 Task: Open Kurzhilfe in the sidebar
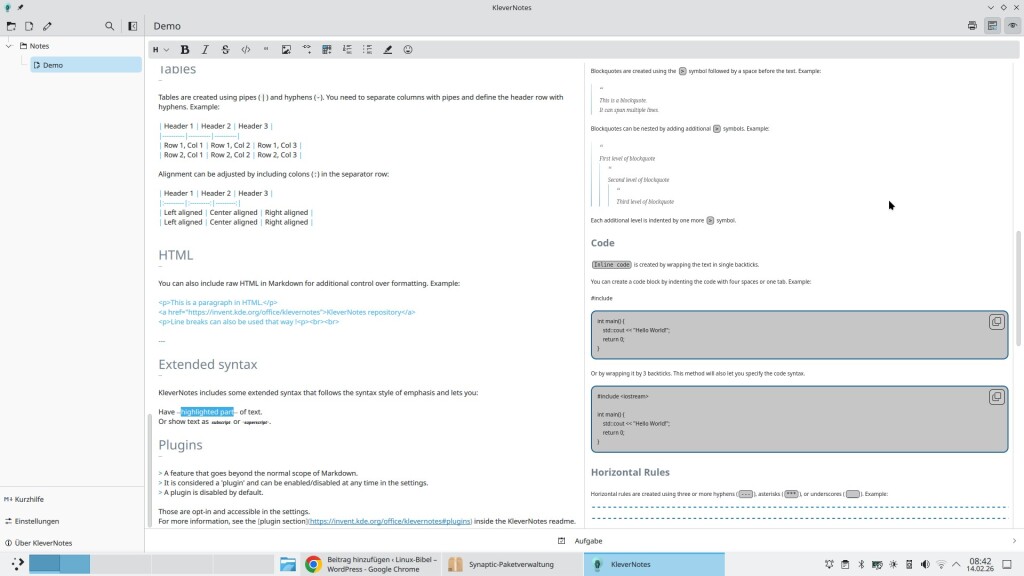[x=29, y=499]
